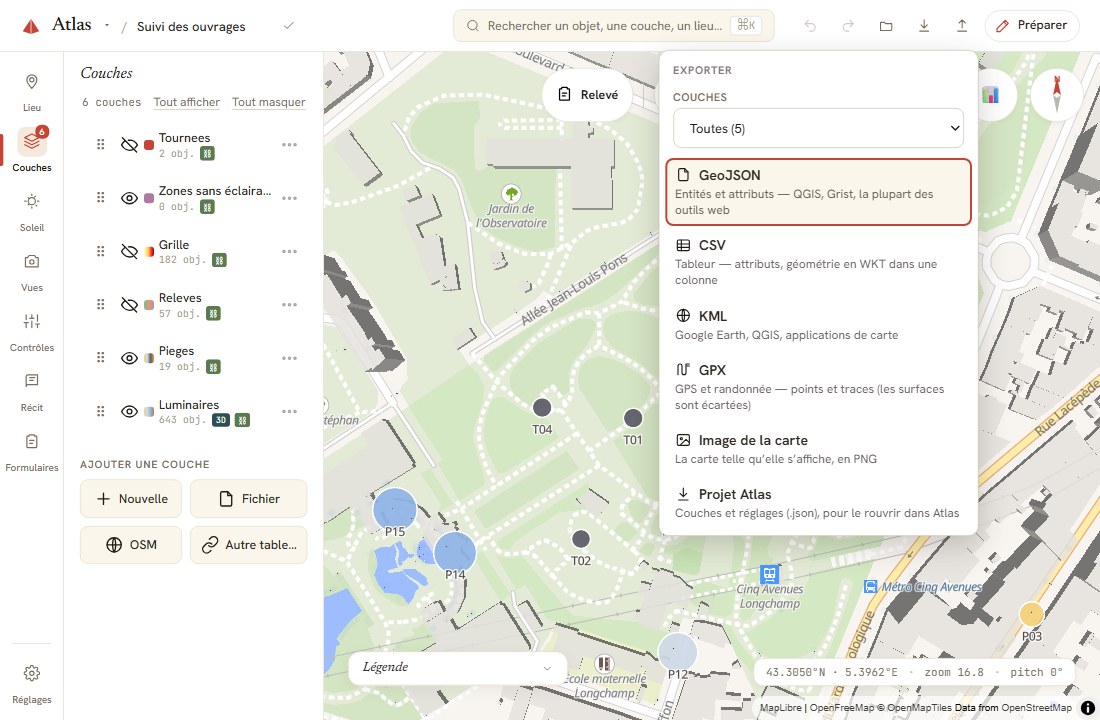The height and width of the screenshot is (720, 1100).
Task: Click the search field Rechercher un objet
Action: [x=614, y=25]
